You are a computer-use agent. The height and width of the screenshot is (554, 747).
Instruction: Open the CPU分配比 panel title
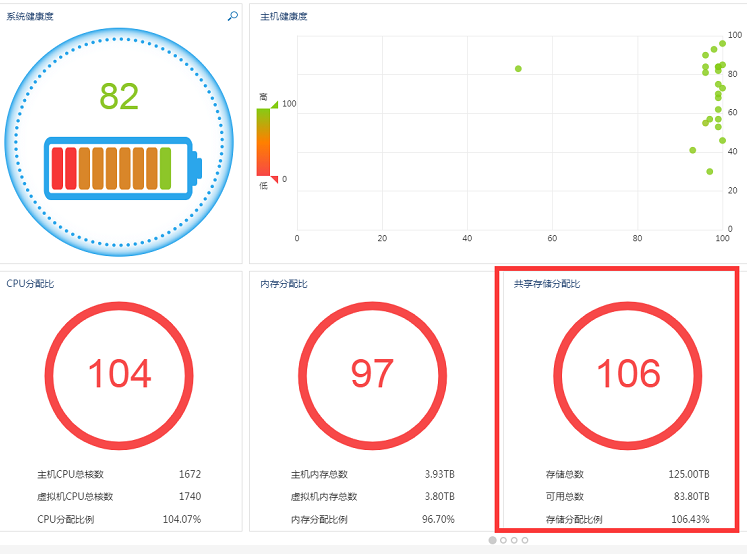[x=30, y=283]
